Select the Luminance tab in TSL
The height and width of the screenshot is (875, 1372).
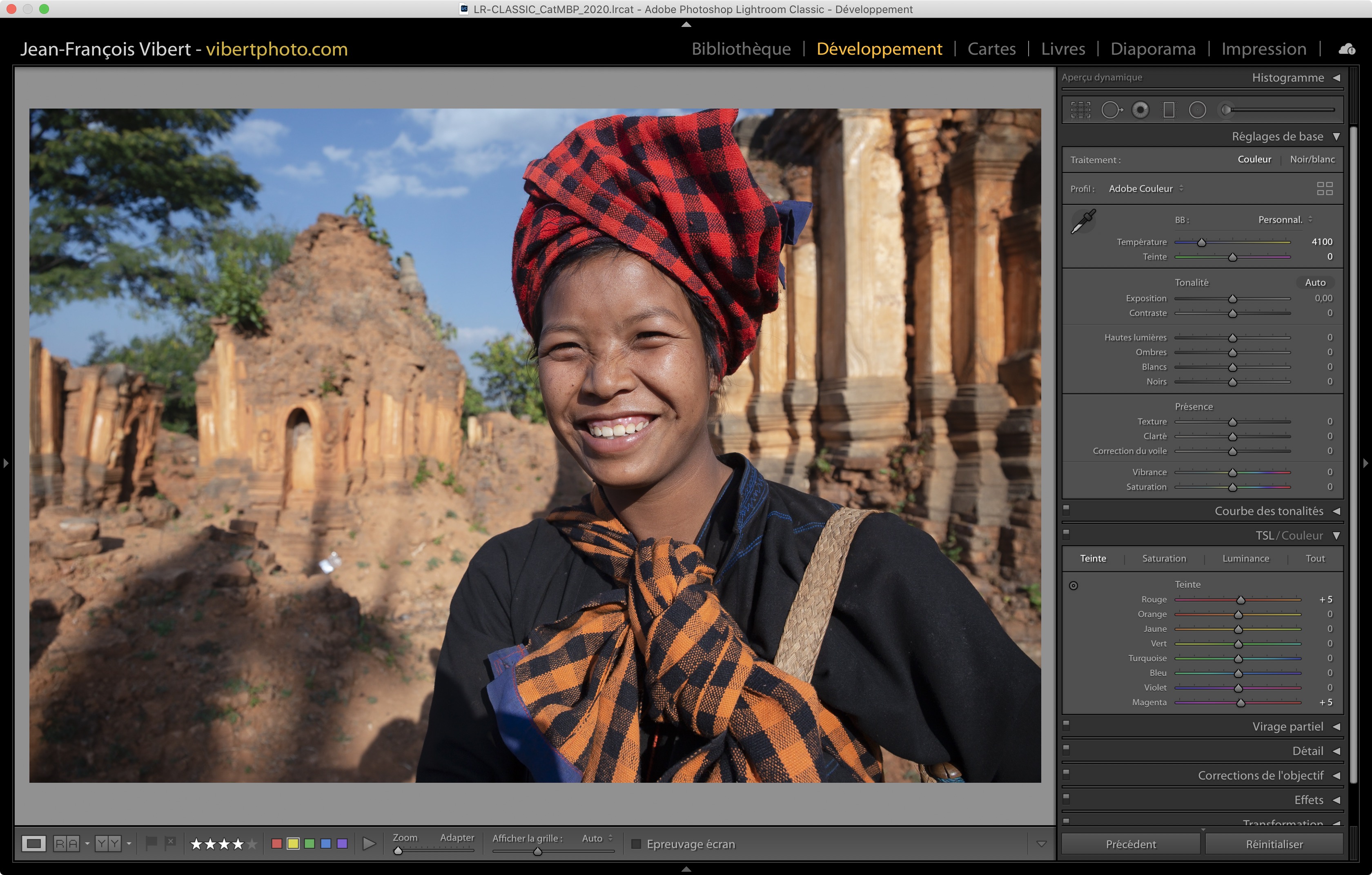(x=1245, y=558)
